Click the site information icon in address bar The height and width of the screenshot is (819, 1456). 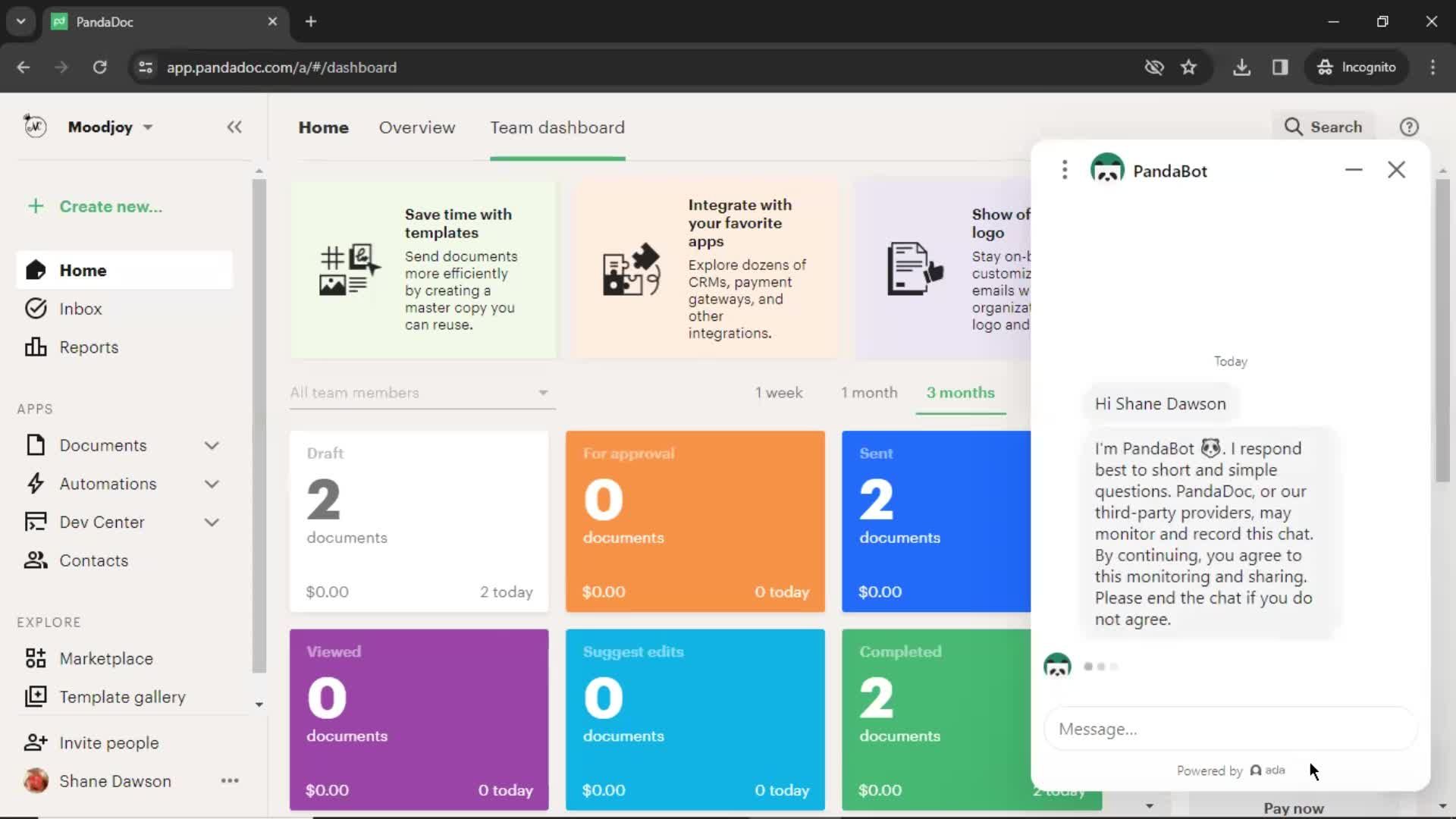[146, 67]
